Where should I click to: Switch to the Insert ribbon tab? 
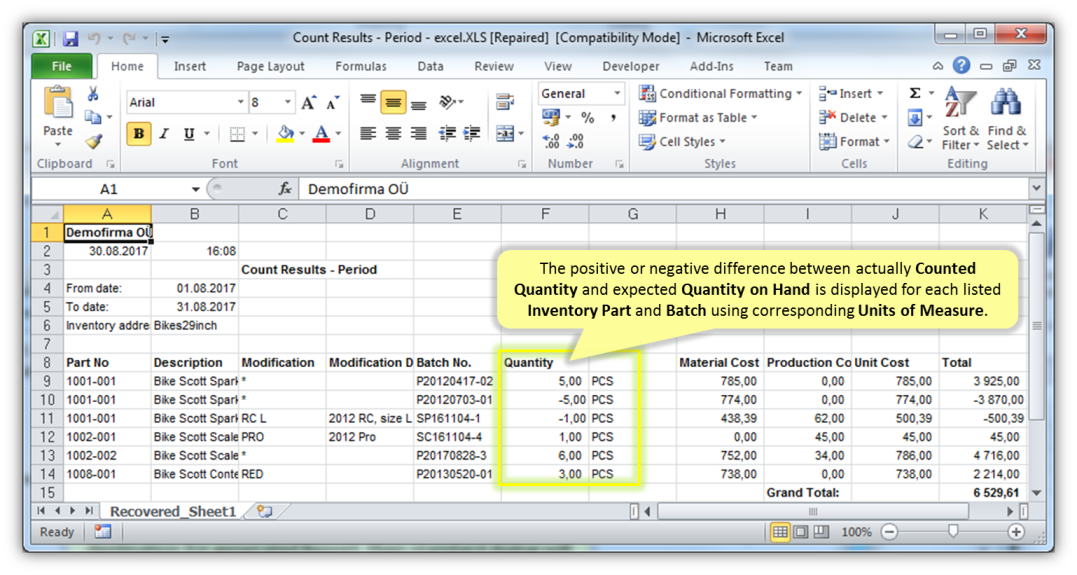tap(190, 66)
